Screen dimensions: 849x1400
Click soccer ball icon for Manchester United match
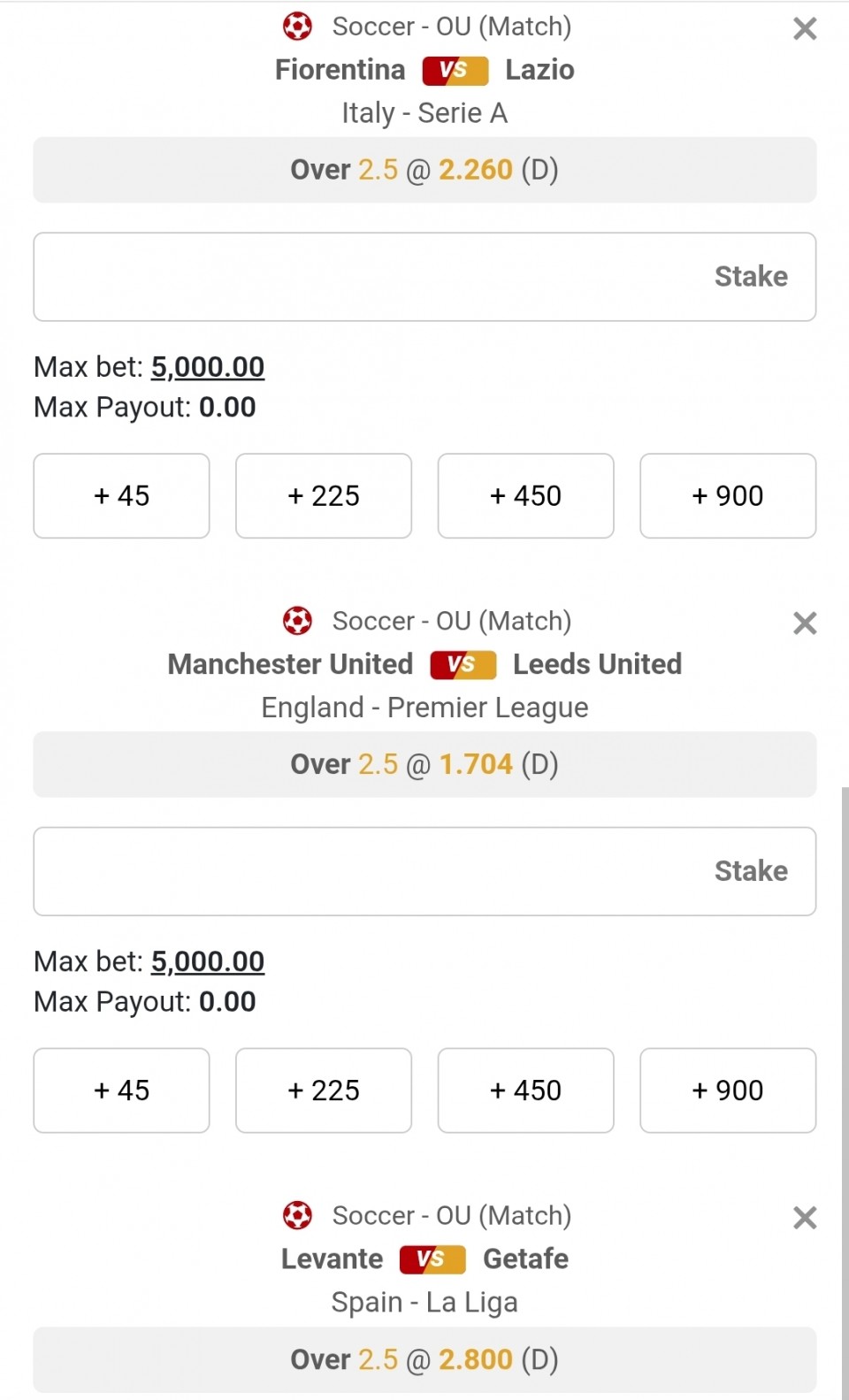pyautogui.click(x=297, y=621)
